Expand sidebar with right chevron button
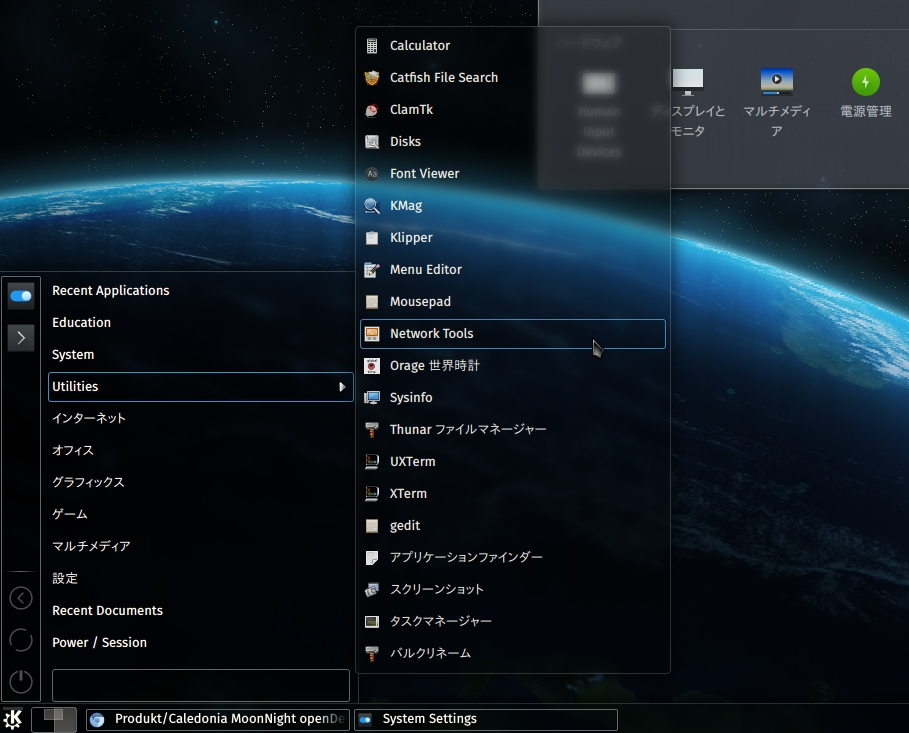Screen dimensions: 909x733 click(21, 338)
